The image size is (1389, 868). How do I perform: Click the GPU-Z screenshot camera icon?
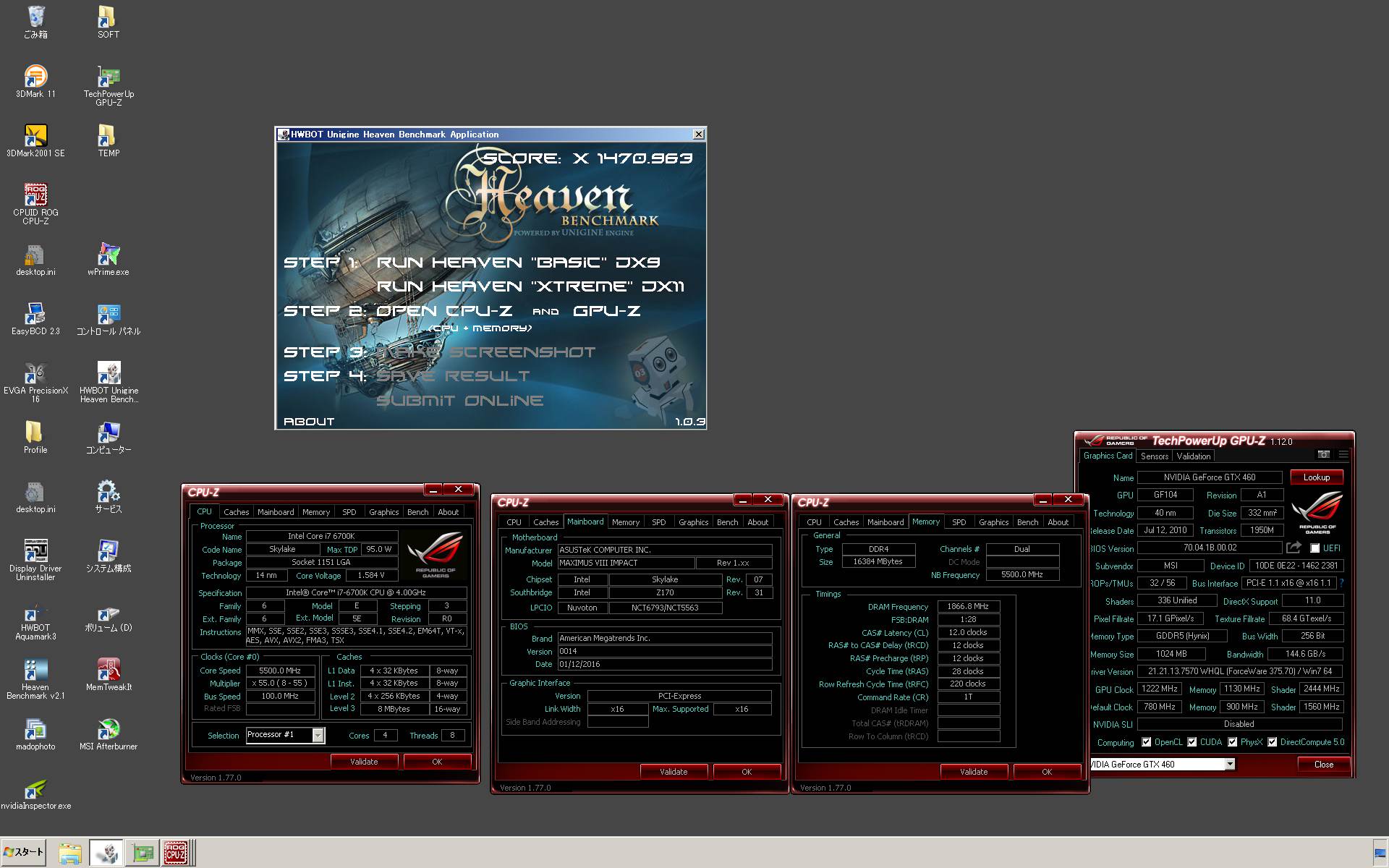click(x=1323, y=454)
